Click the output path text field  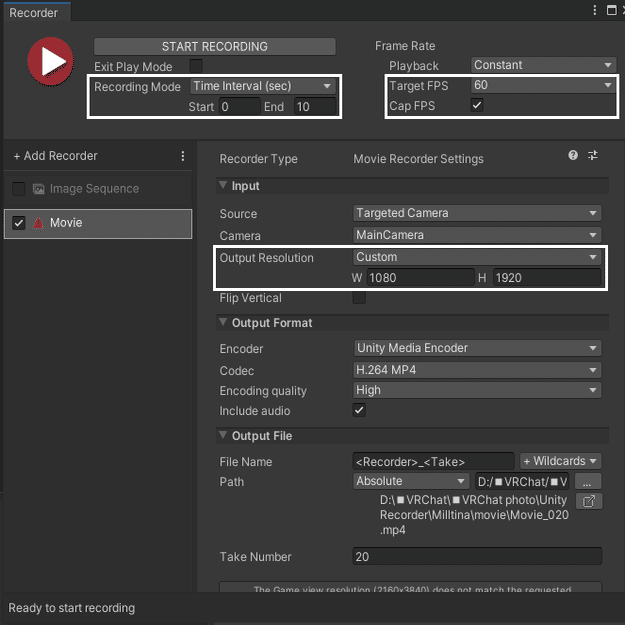click(523, 482)
